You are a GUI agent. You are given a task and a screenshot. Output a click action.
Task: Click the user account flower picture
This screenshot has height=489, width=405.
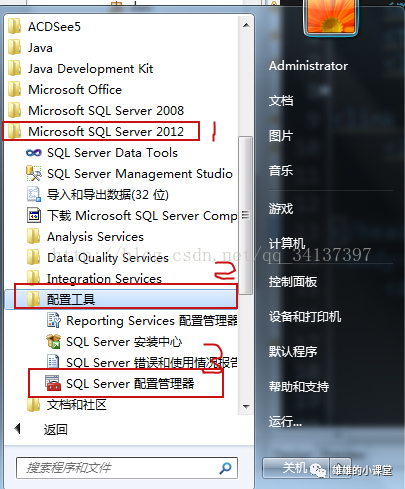331,17
